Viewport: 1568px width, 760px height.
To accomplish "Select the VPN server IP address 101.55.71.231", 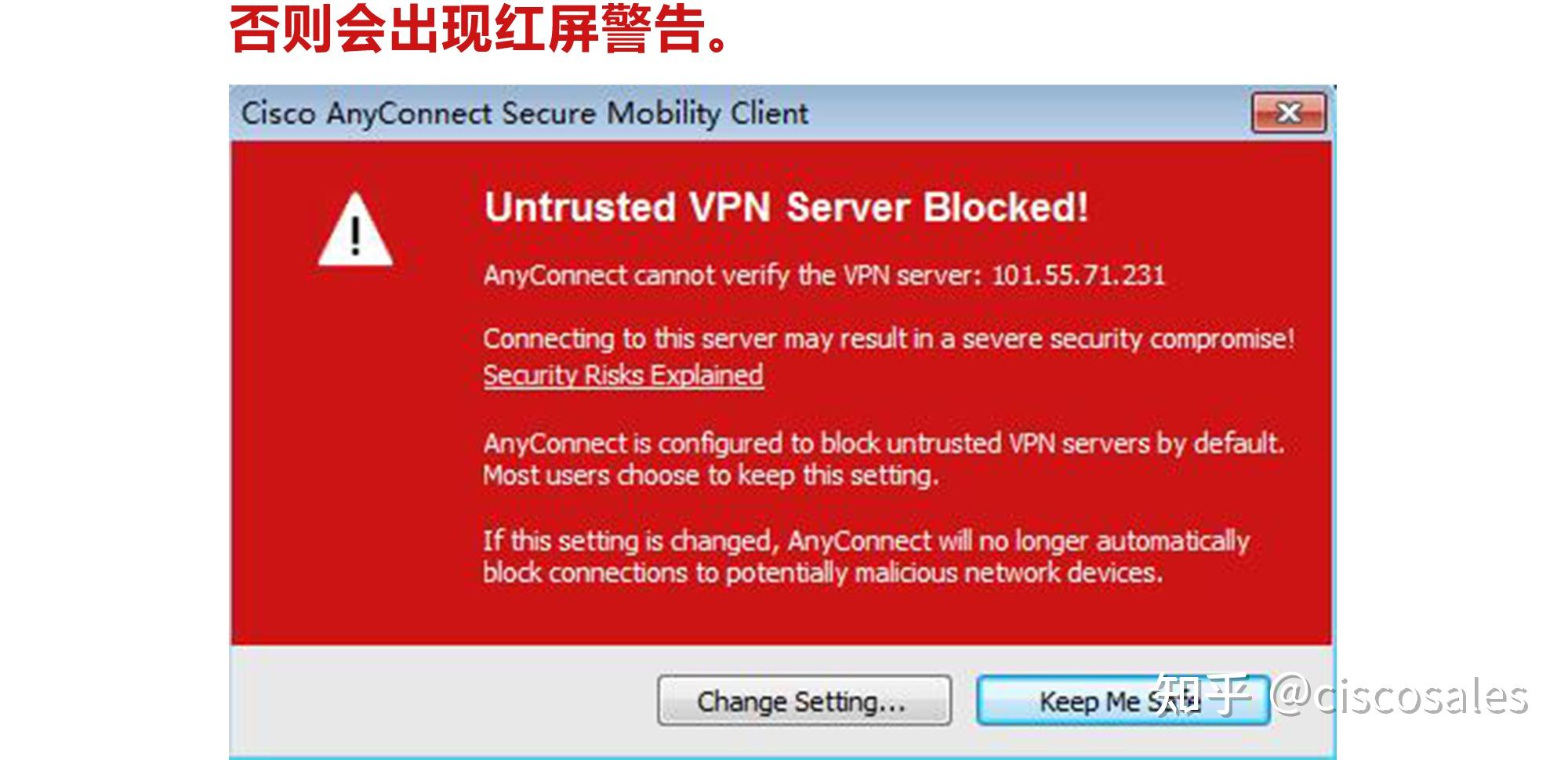I will tap(1080, 275).
